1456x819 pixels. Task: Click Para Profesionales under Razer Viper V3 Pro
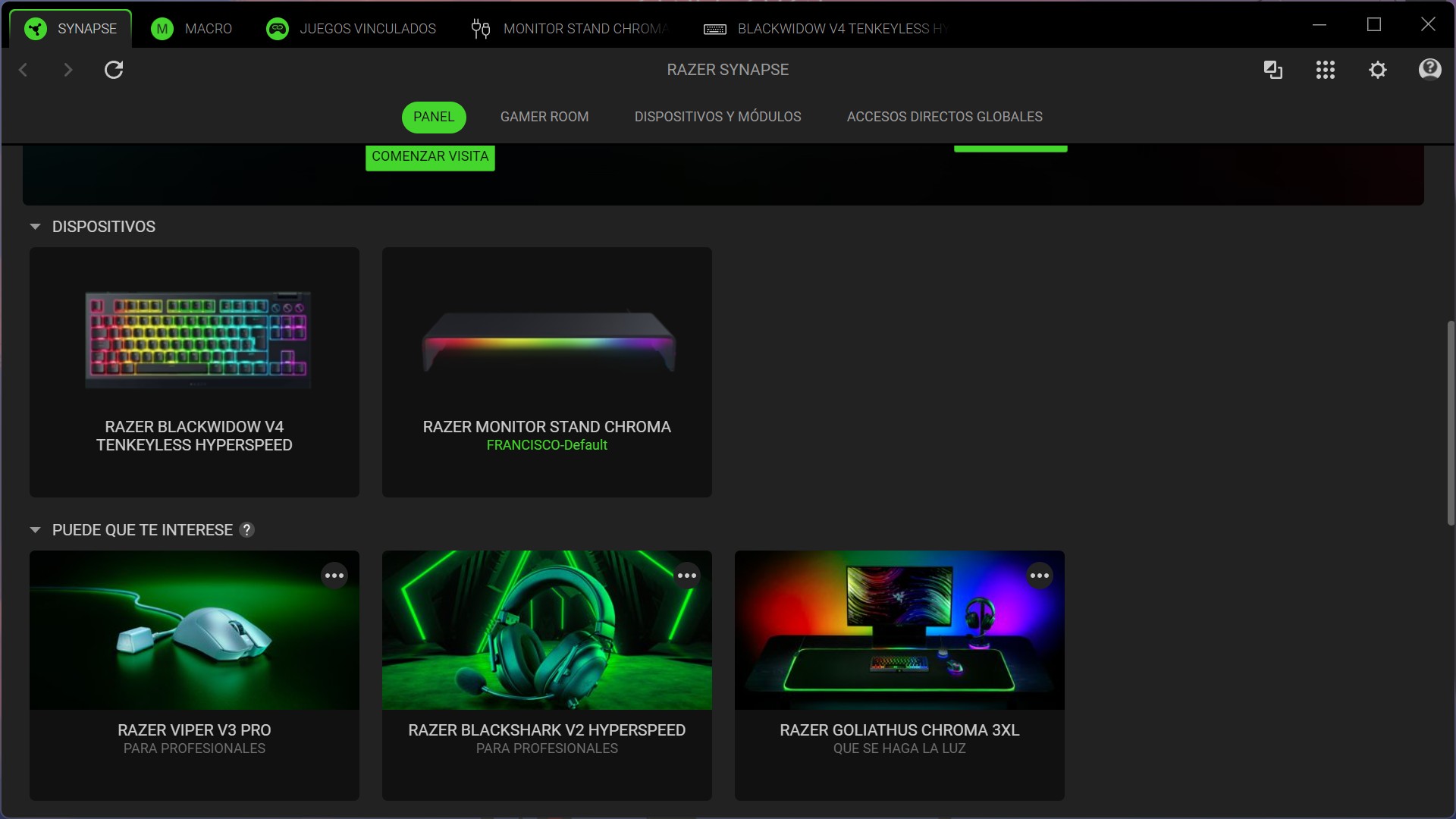(x=194, y=748)
